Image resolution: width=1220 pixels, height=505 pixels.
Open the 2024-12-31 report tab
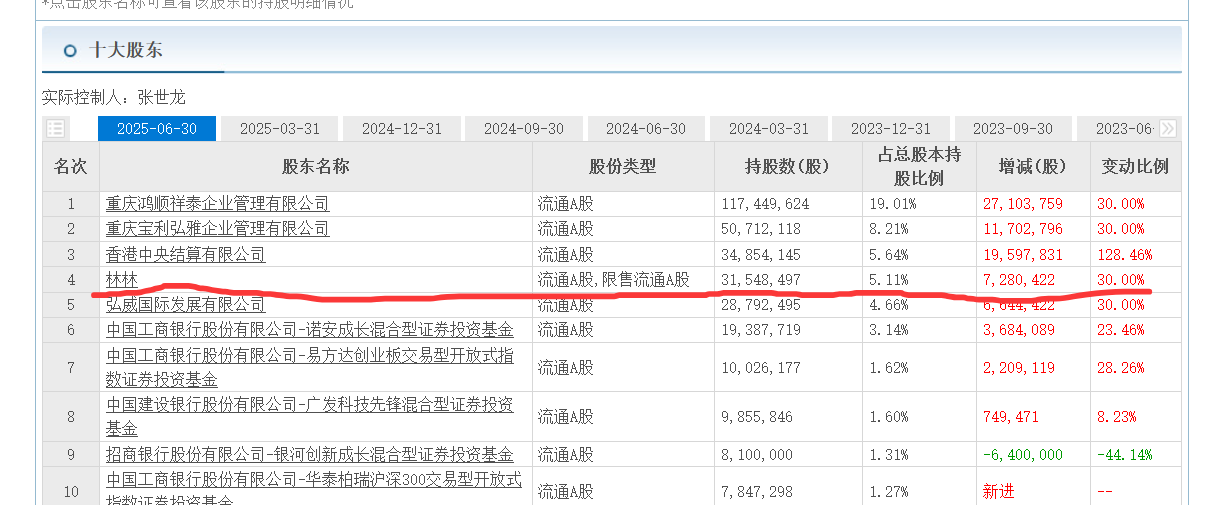[x=401, y=128]
